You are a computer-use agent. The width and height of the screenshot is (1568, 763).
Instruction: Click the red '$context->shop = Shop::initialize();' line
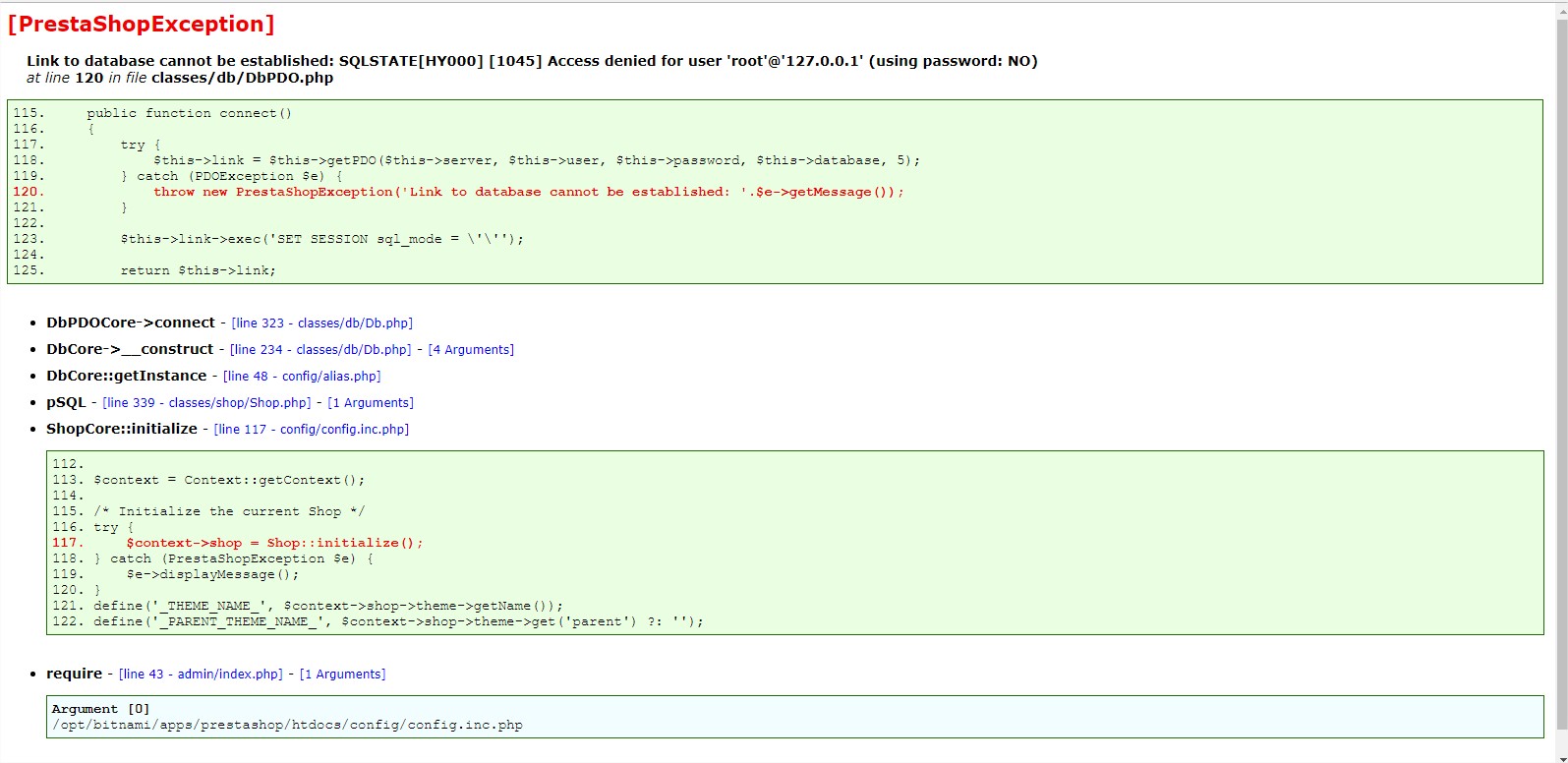pos(275,543)
